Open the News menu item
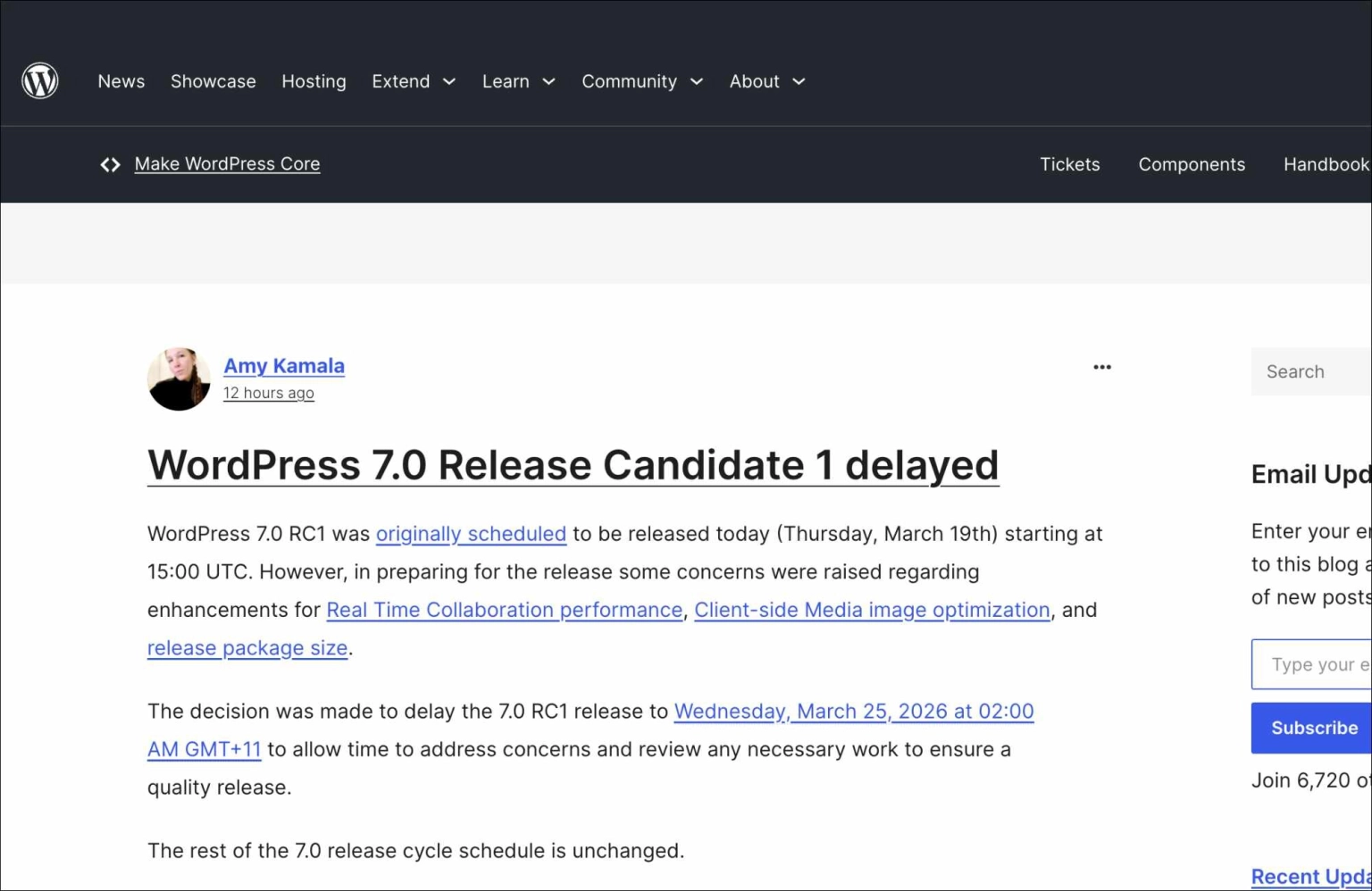1372x891 pixels. 121,81
